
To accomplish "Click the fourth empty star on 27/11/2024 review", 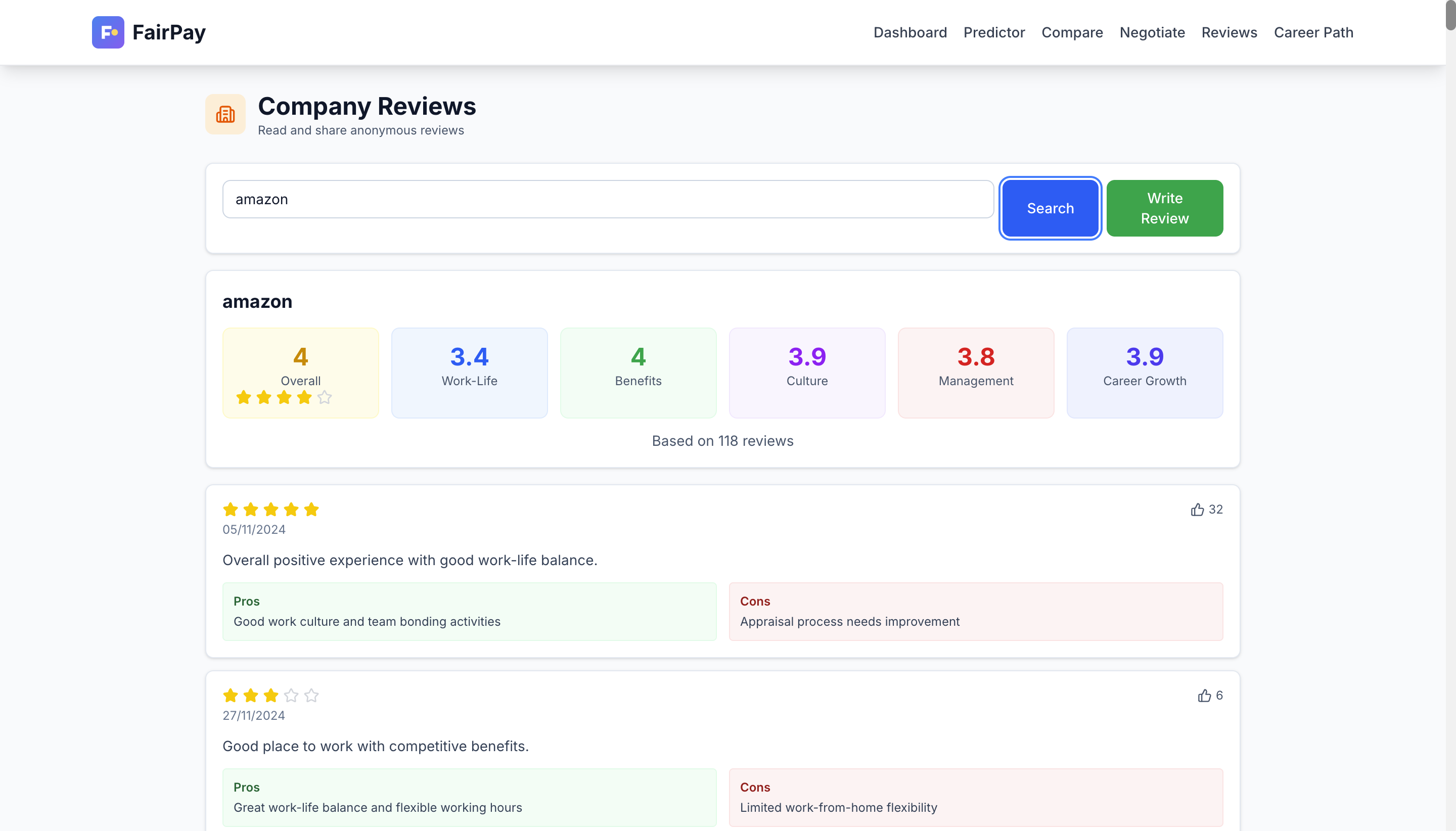I will 291,696.
